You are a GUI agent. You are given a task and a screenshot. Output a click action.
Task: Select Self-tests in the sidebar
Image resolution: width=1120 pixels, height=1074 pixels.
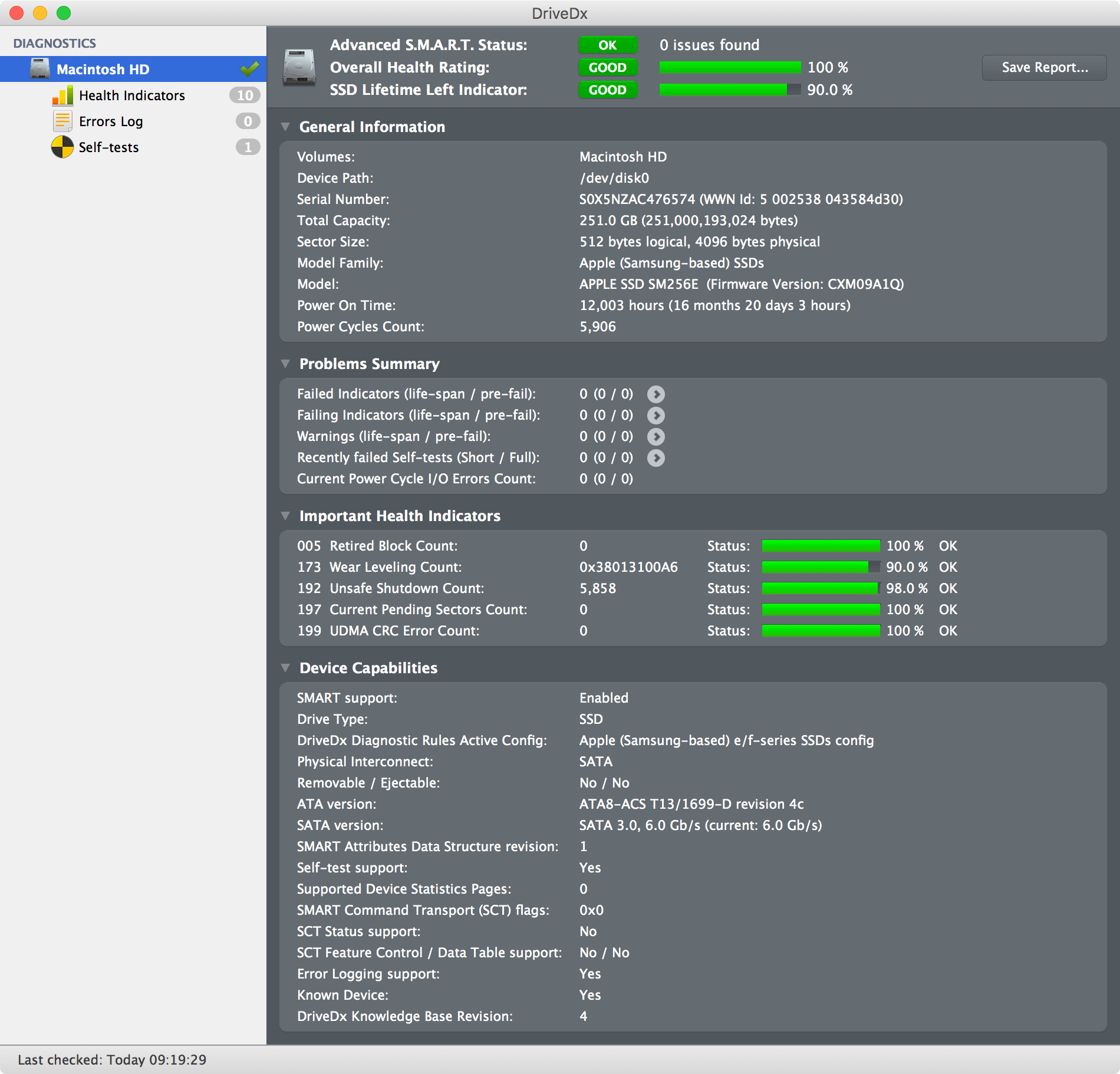[x=109, y=147]
